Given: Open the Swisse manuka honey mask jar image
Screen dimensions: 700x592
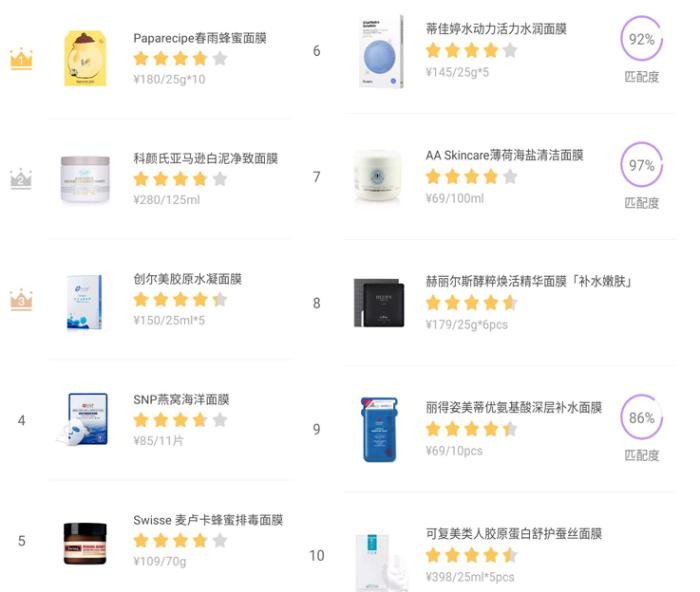Looking at the screenshot, I should pos(85,541).
